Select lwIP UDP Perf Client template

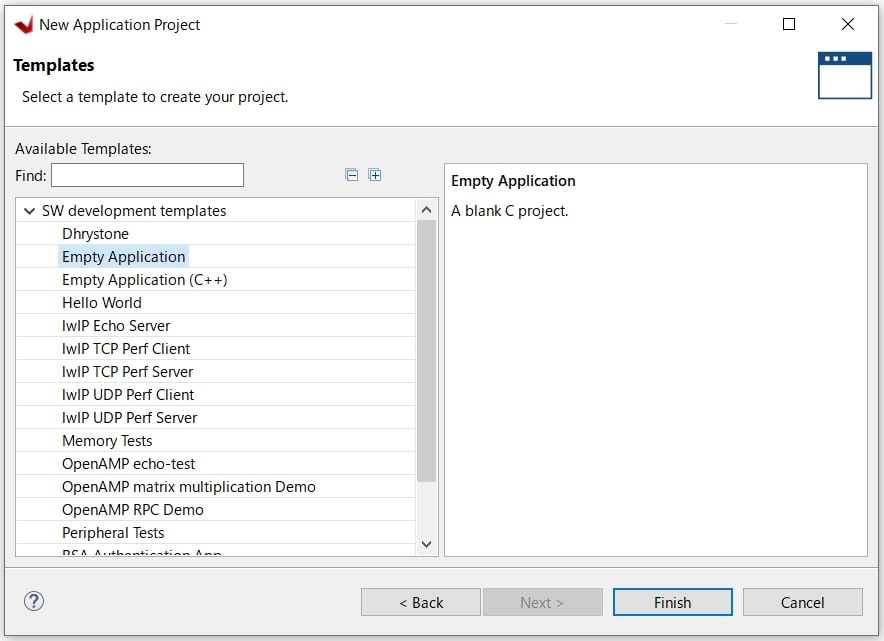(x=128, y=395)
